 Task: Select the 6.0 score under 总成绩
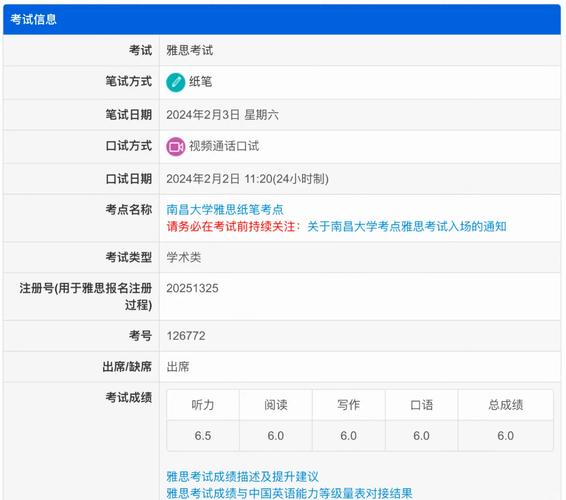click(506, 436)
